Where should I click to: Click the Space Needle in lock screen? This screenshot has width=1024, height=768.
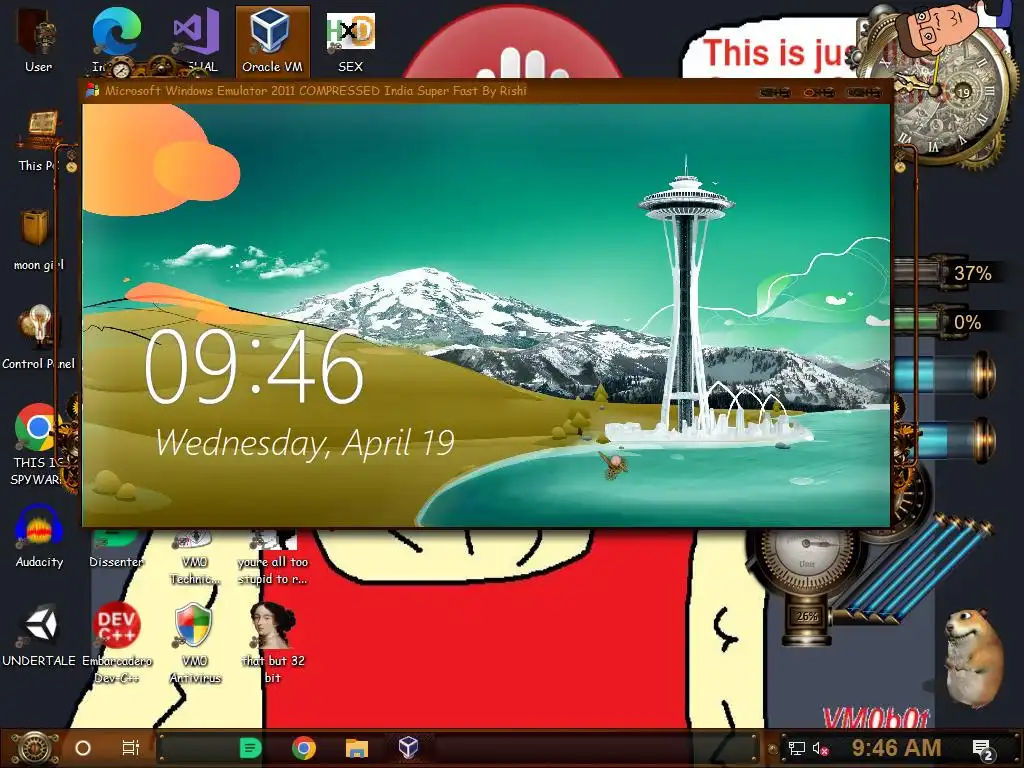coord(686,294)
